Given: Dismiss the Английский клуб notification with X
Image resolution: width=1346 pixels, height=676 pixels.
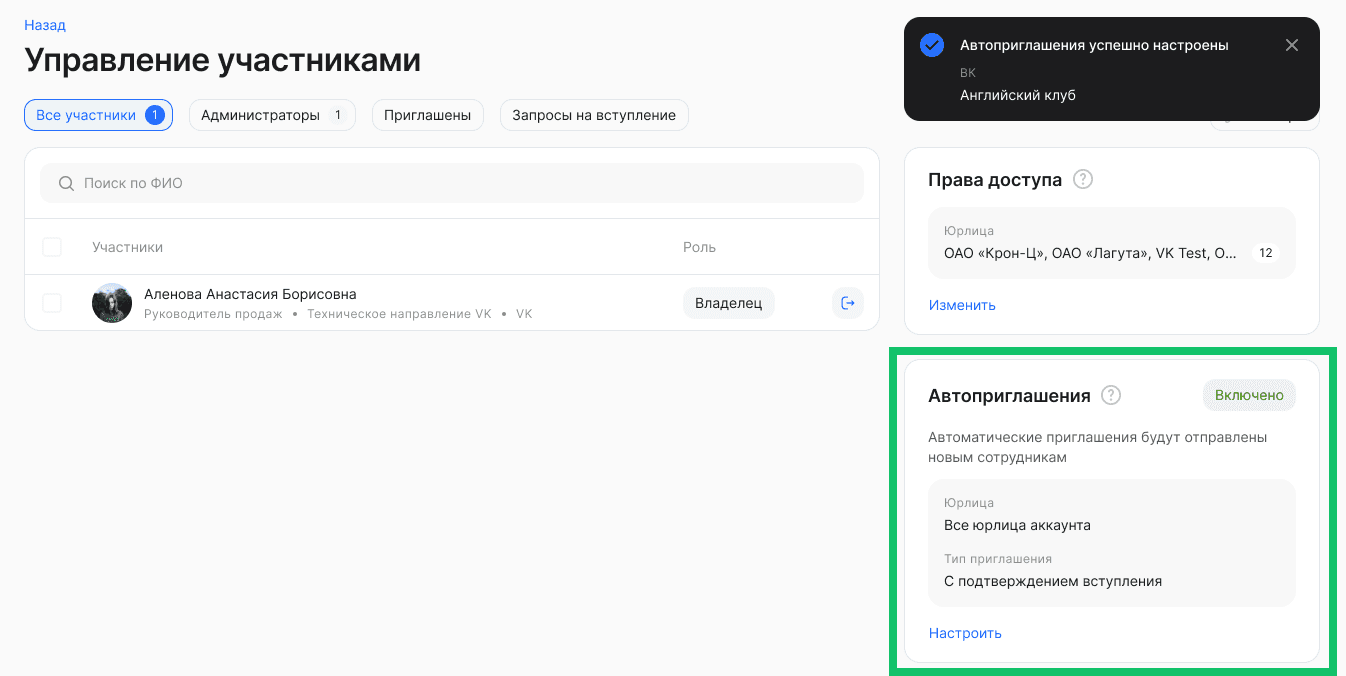Looking at the screenshot, I should click(x=1291, y=44).
